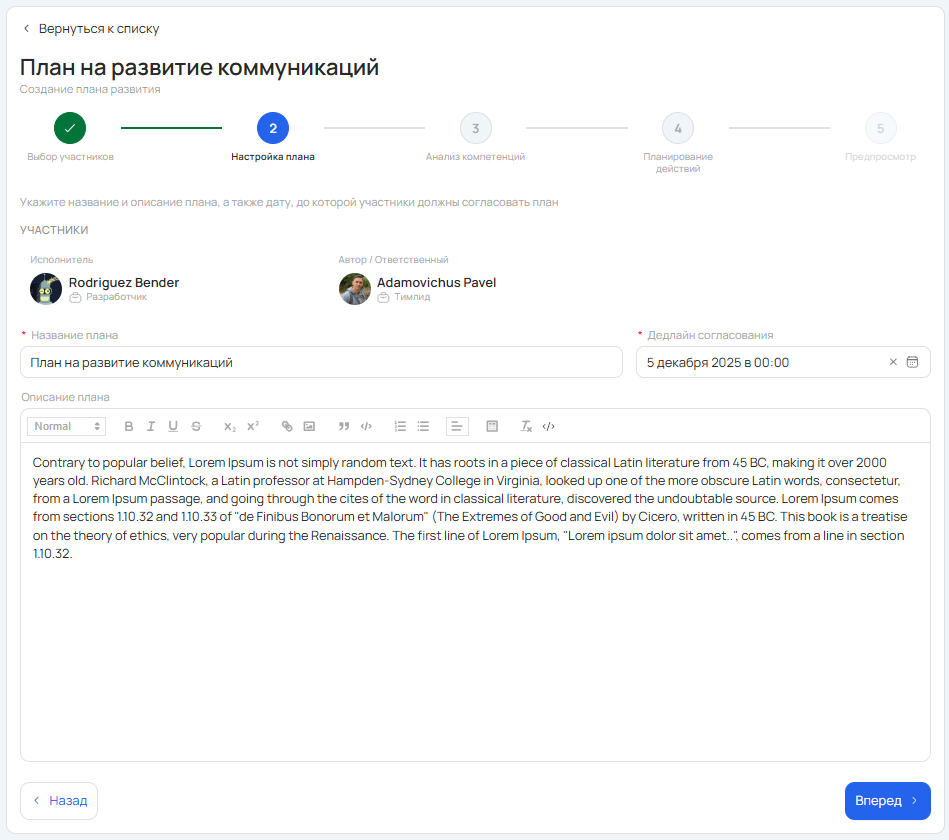
Task: Go to step 1 Выбор участников
Action: [x=70, y=128]
